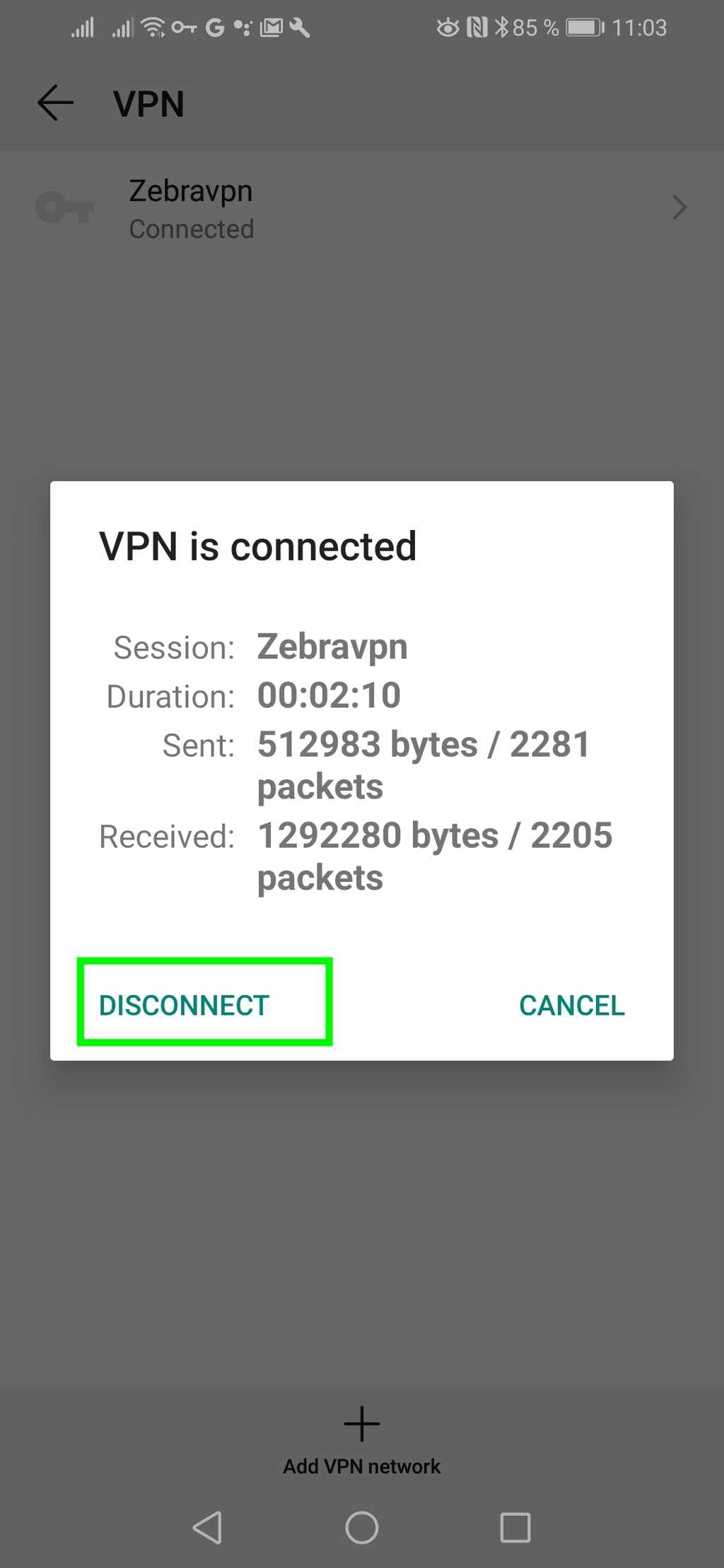Cancel the VPN connected dialog

click(x=571, y=1004)
